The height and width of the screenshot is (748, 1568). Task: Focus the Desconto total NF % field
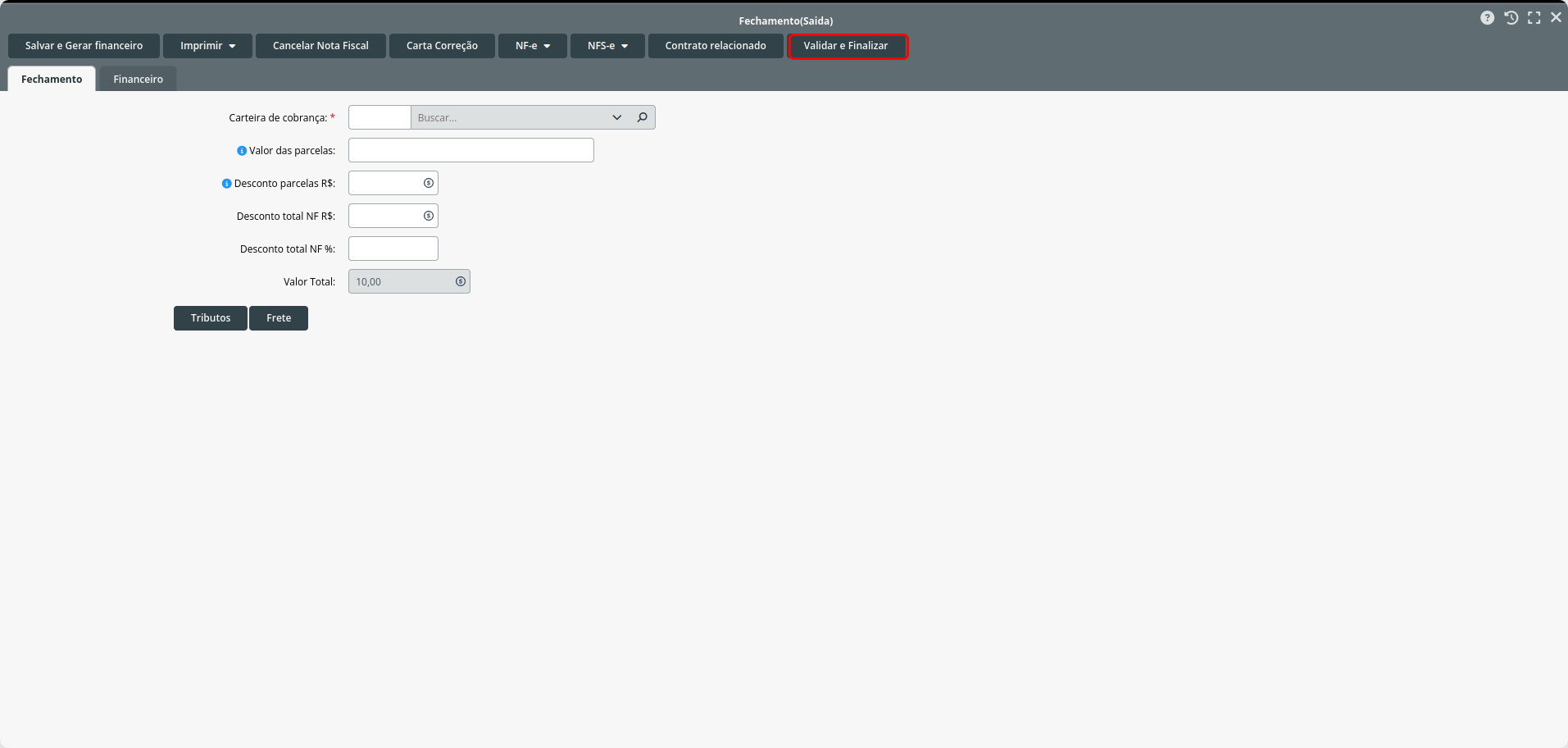tap(393, 249)
